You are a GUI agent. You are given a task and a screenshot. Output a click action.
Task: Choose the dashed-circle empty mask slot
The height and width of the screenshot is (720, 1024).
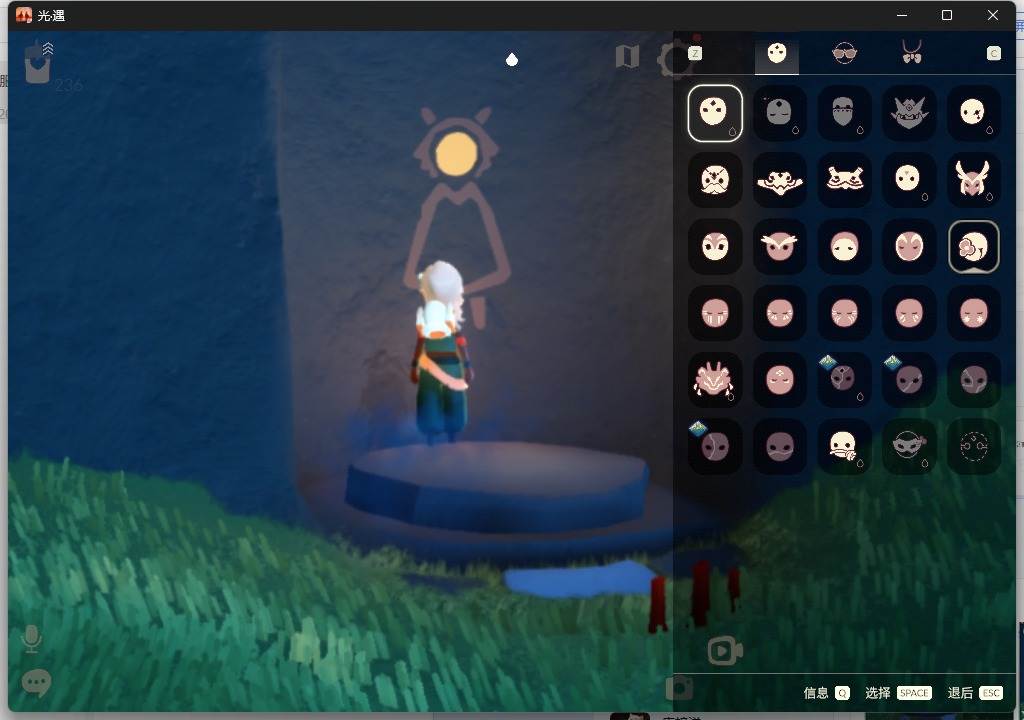click(973, 448)
